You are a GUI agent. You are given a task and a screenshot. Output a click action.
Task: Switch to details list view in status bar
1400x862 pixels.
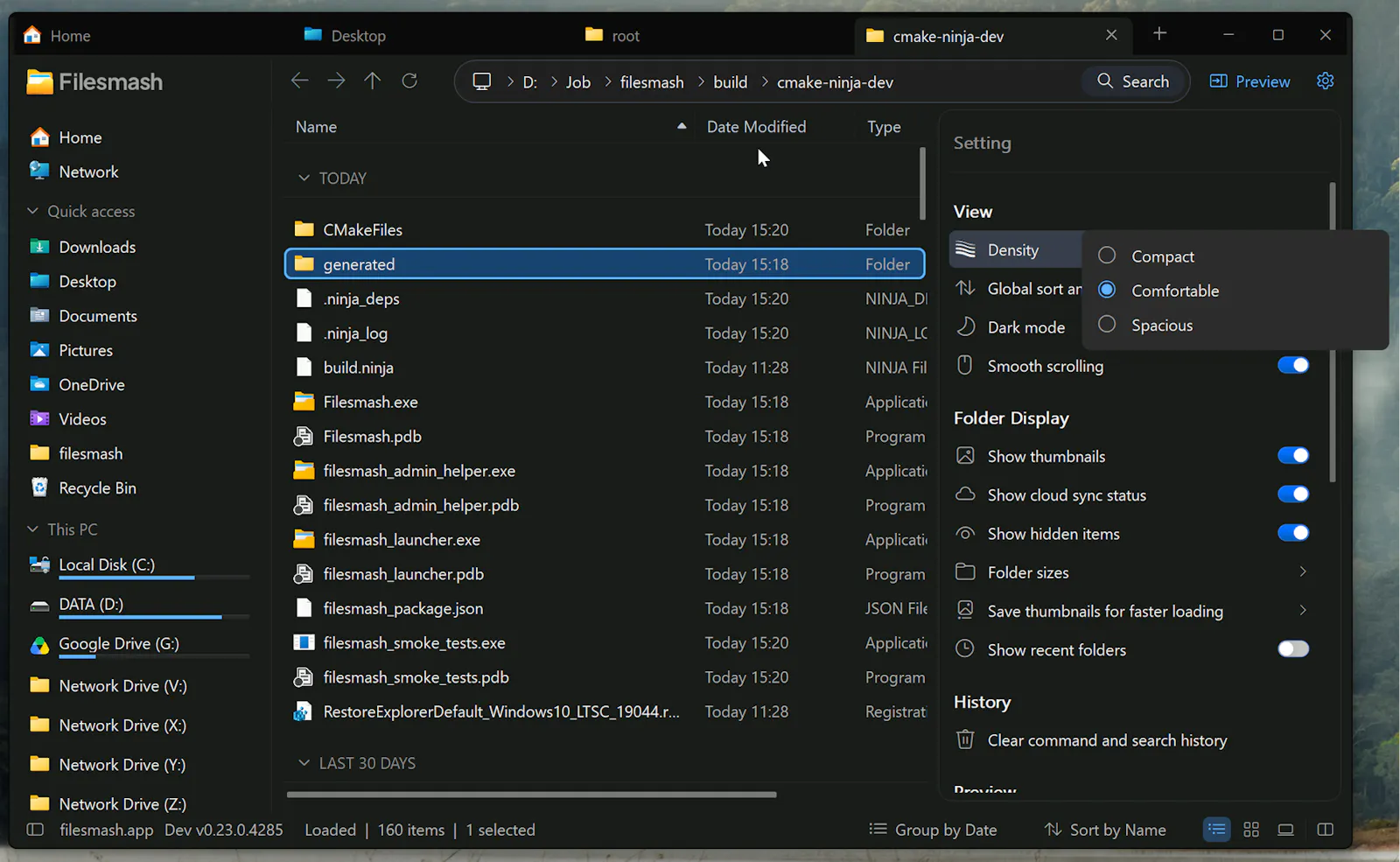1216,829
